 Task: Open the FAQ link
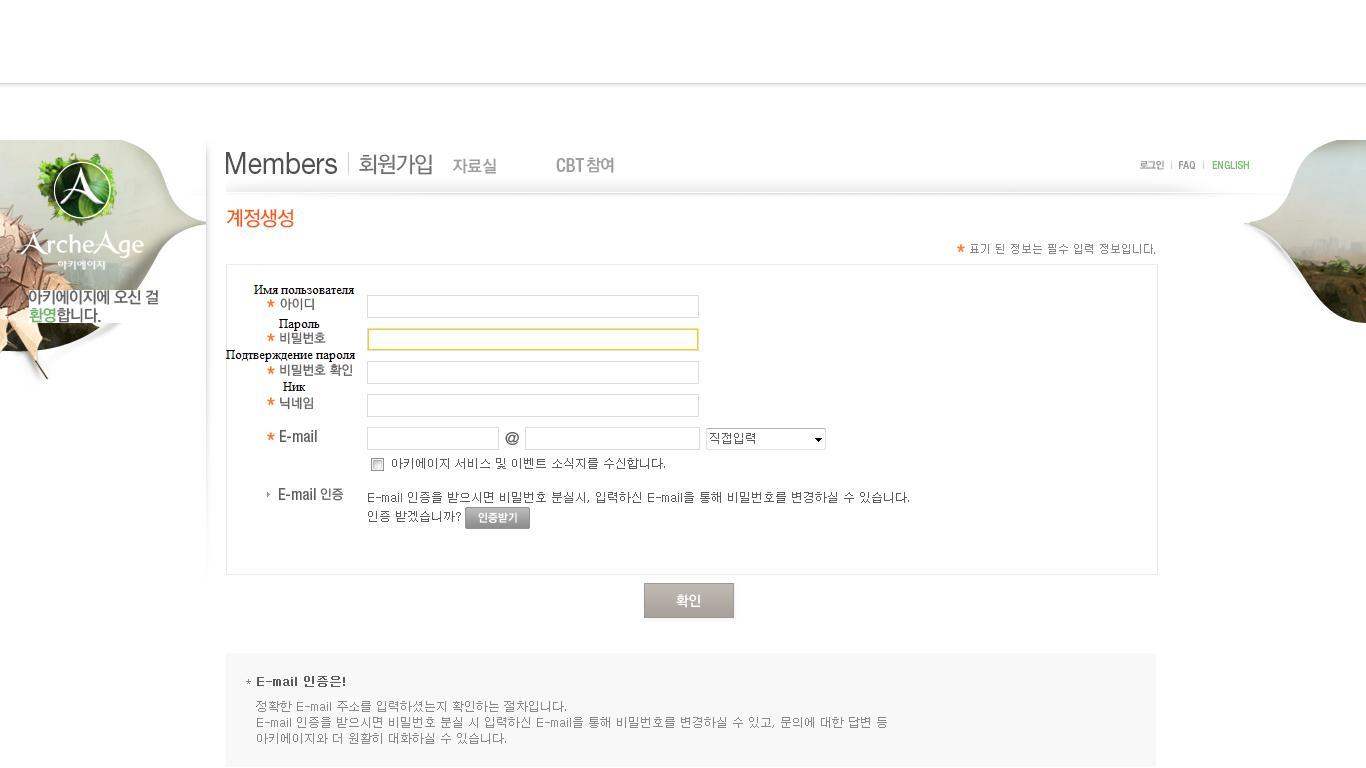[x=1186, y=166]
